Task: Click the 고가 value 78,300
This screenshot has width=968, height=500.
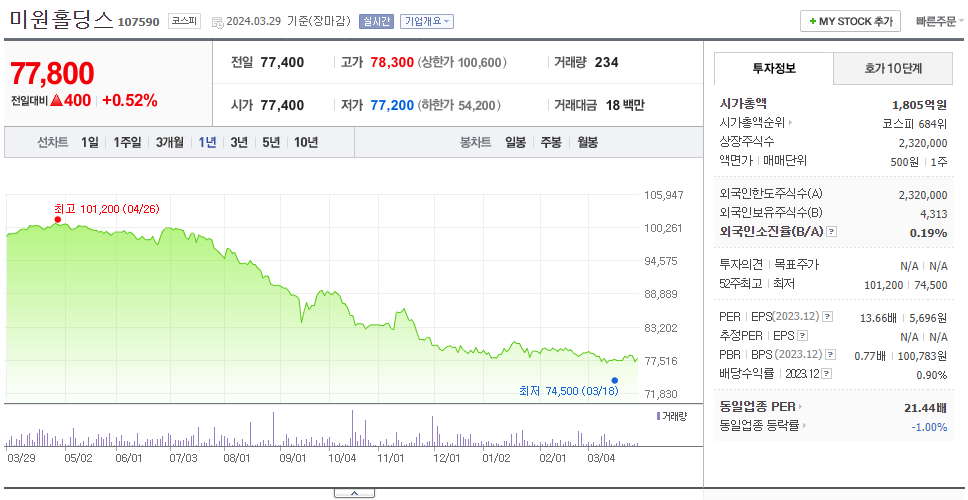Action: coord(392,62)
